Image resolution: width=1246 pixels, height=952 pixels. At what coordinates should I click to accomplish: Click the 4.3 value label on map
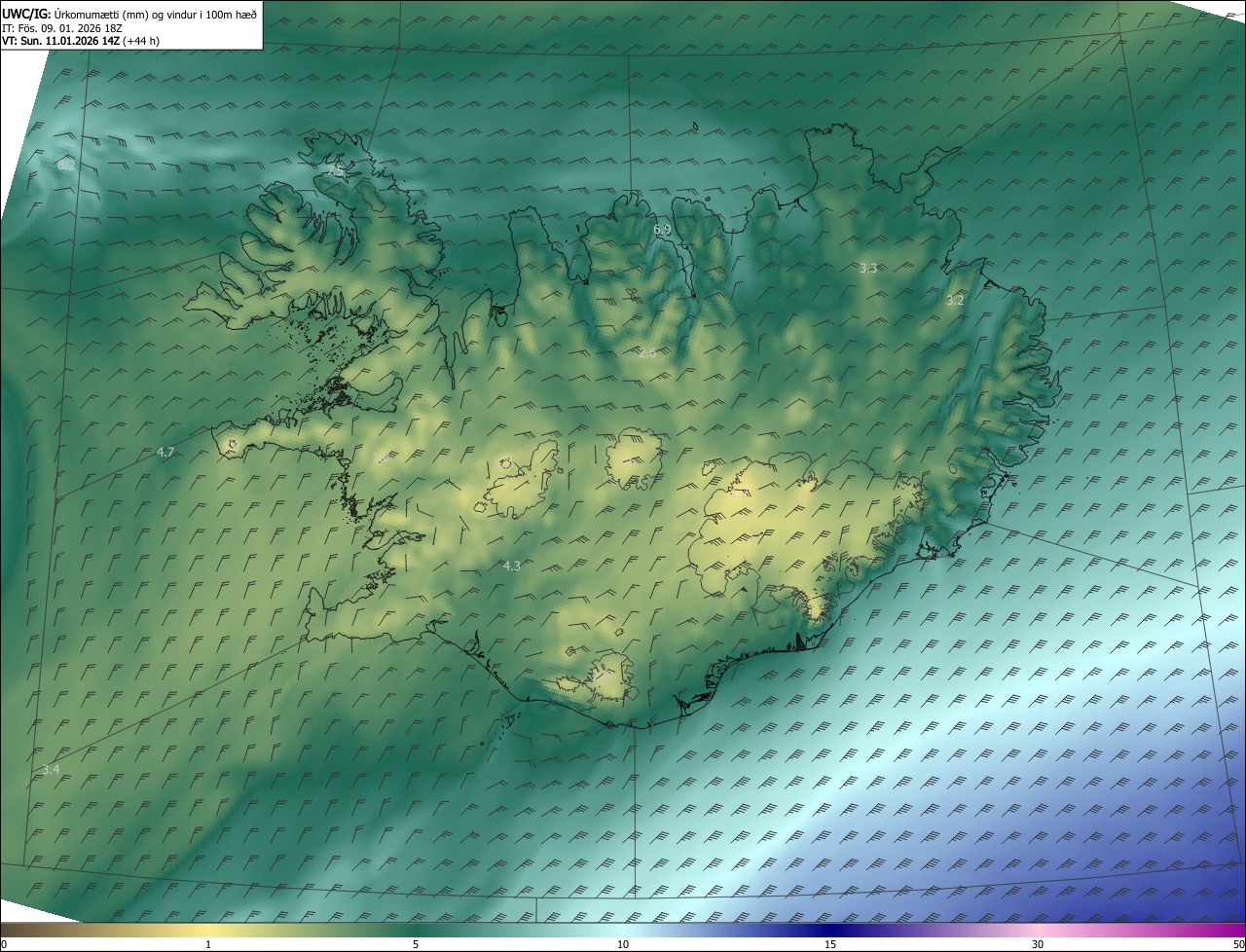pyautogui.click(x=512, y=566)
